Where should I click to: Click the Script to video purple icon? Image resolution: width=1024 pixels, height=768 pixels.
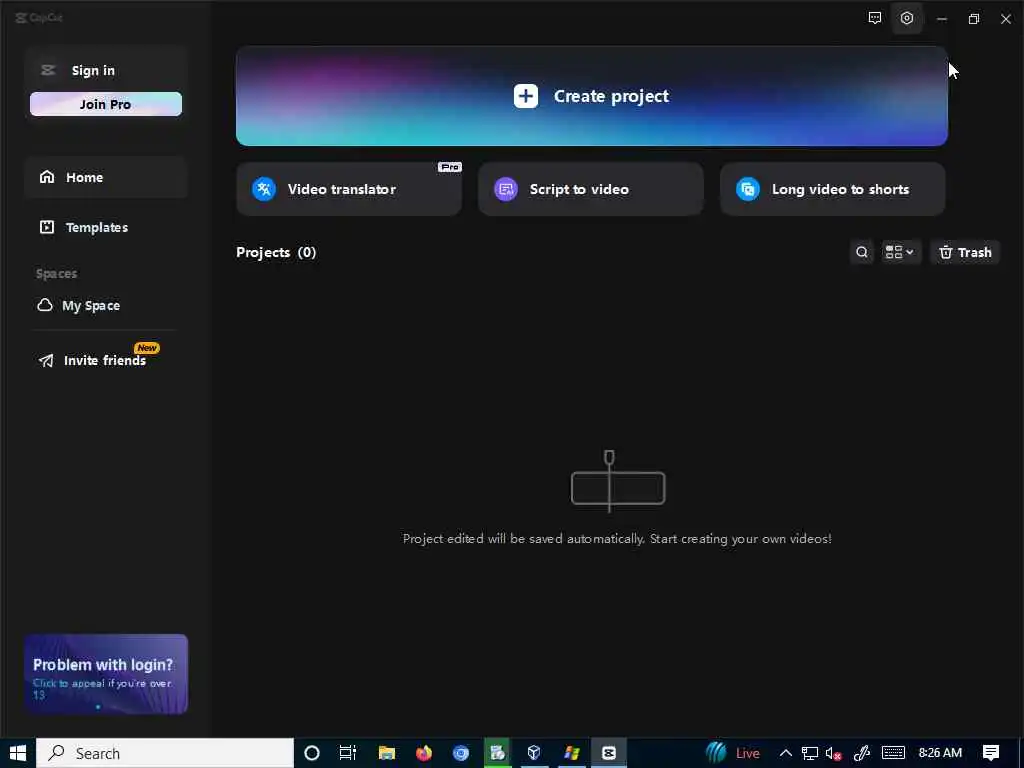[505, 189]
